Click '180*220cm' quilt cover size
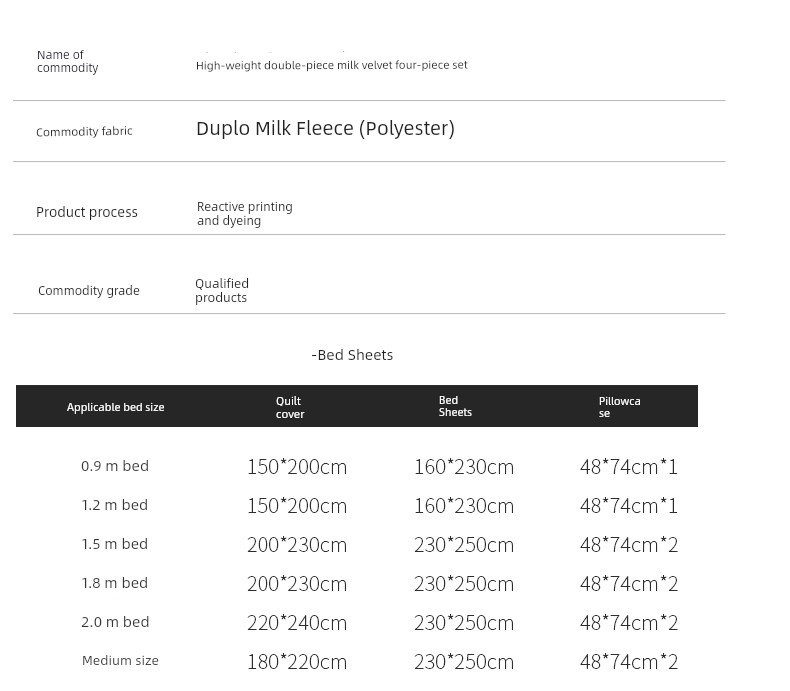 pos(297,662)
